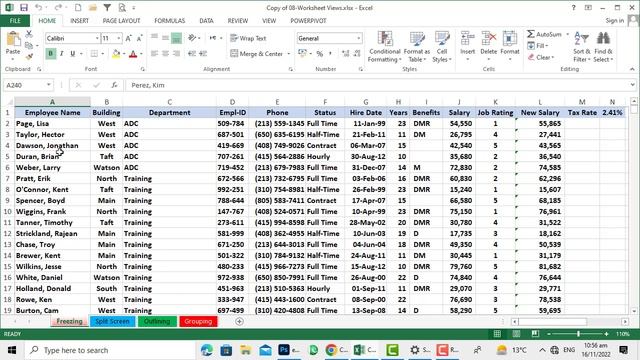640x360 pixels.
Task: Open the Sort & Filter menu
Action: pyautogui.click(x=582, y=47)
